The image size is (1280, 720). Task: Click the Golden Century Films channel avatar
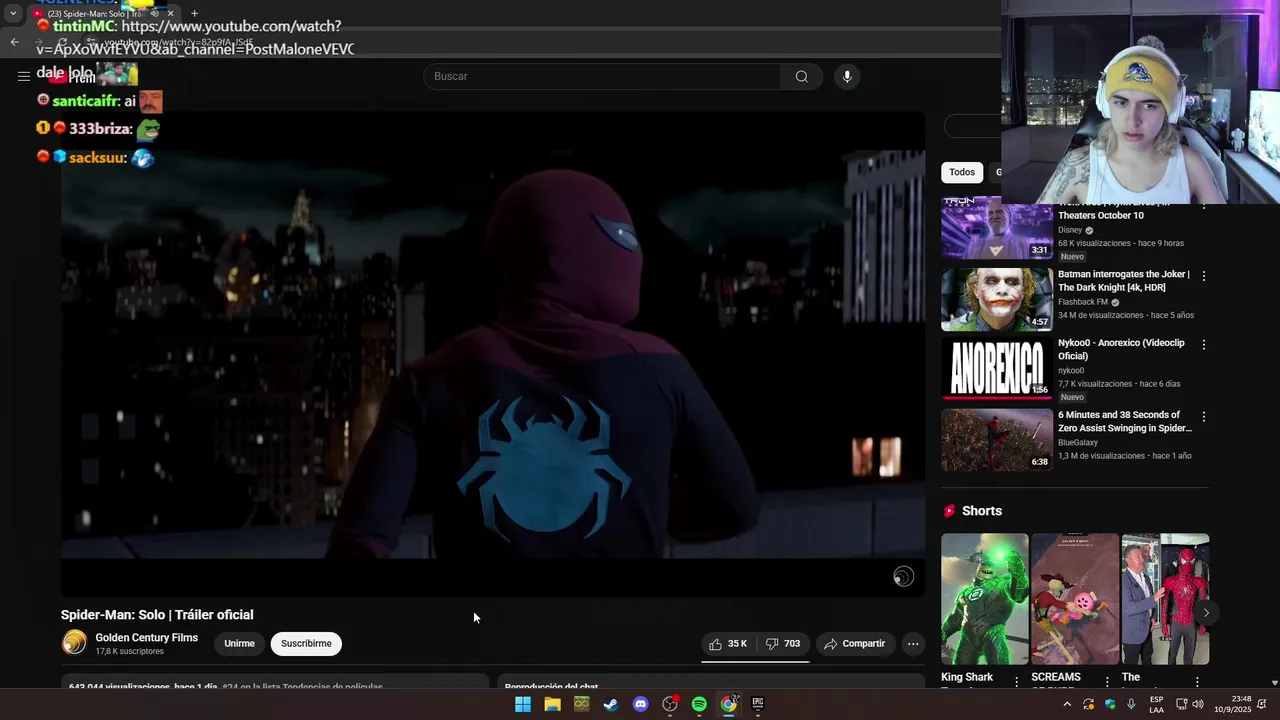74,643
